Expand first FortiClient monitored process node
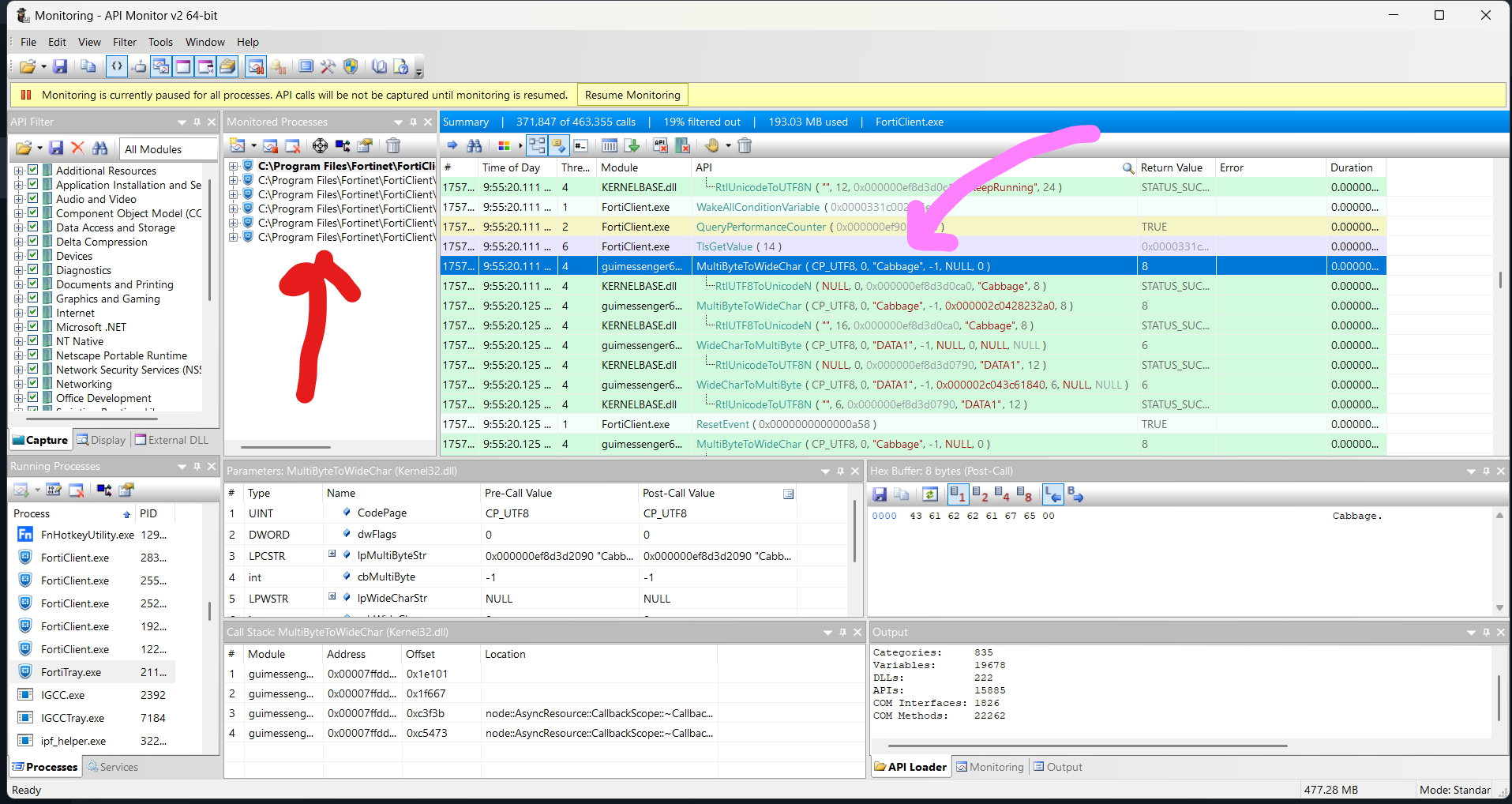Image resolution: width=1512 pixels, height=804 pixels. point(234,166)
